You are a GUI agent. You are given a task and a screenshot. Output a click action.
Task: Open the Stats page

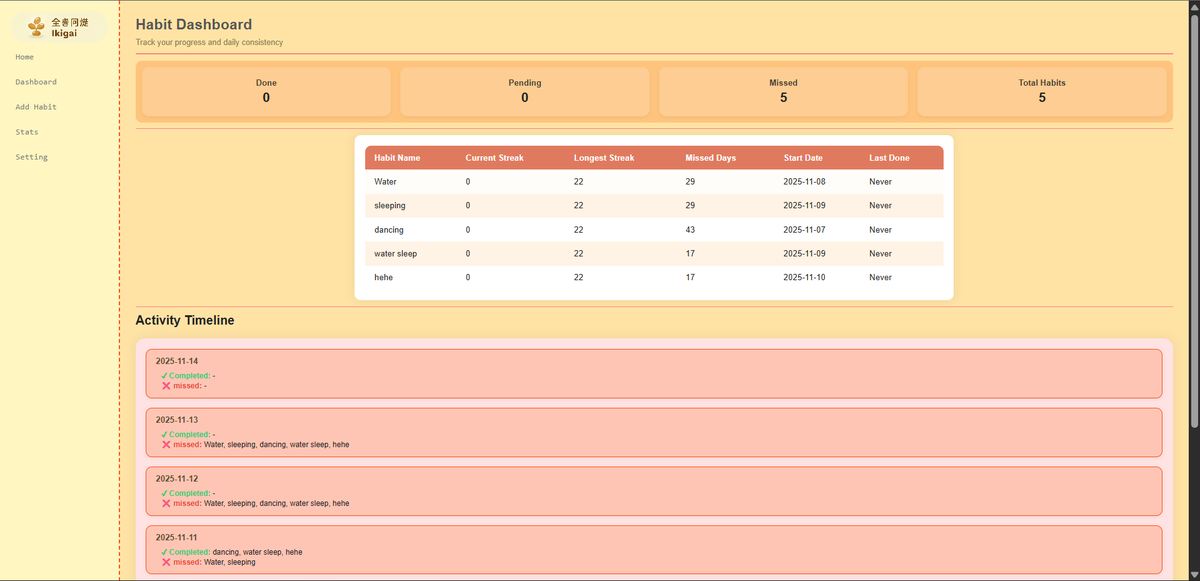click(27, 132)
